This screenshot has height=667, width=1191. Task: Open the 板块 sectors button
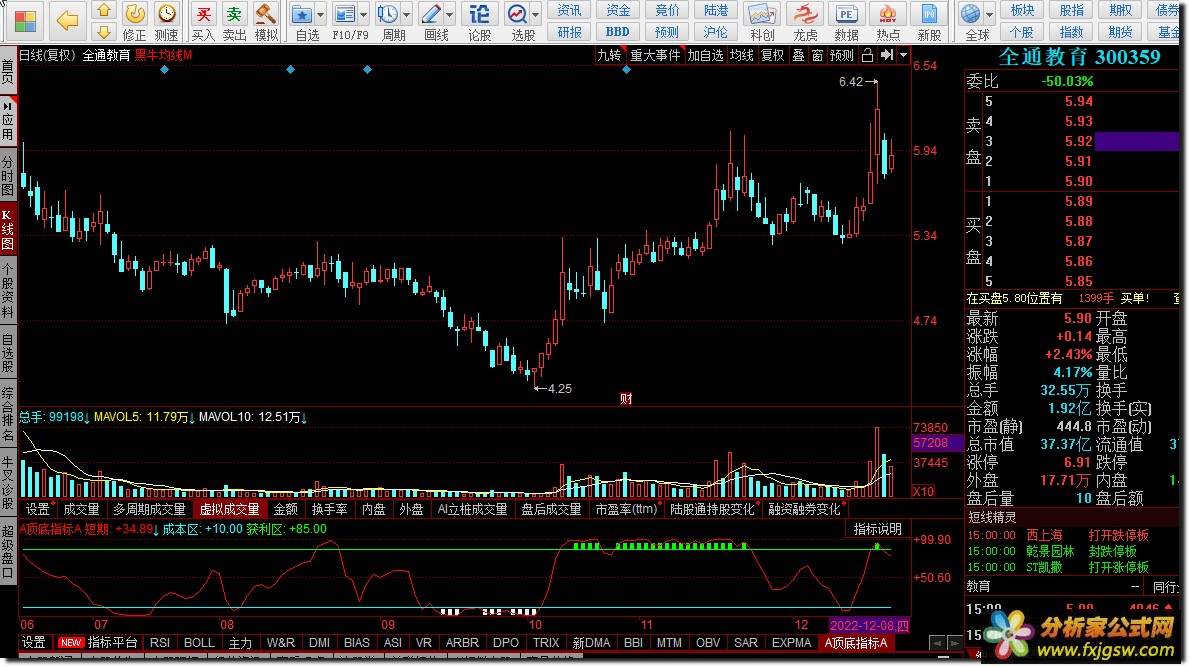coord(1022,10)
